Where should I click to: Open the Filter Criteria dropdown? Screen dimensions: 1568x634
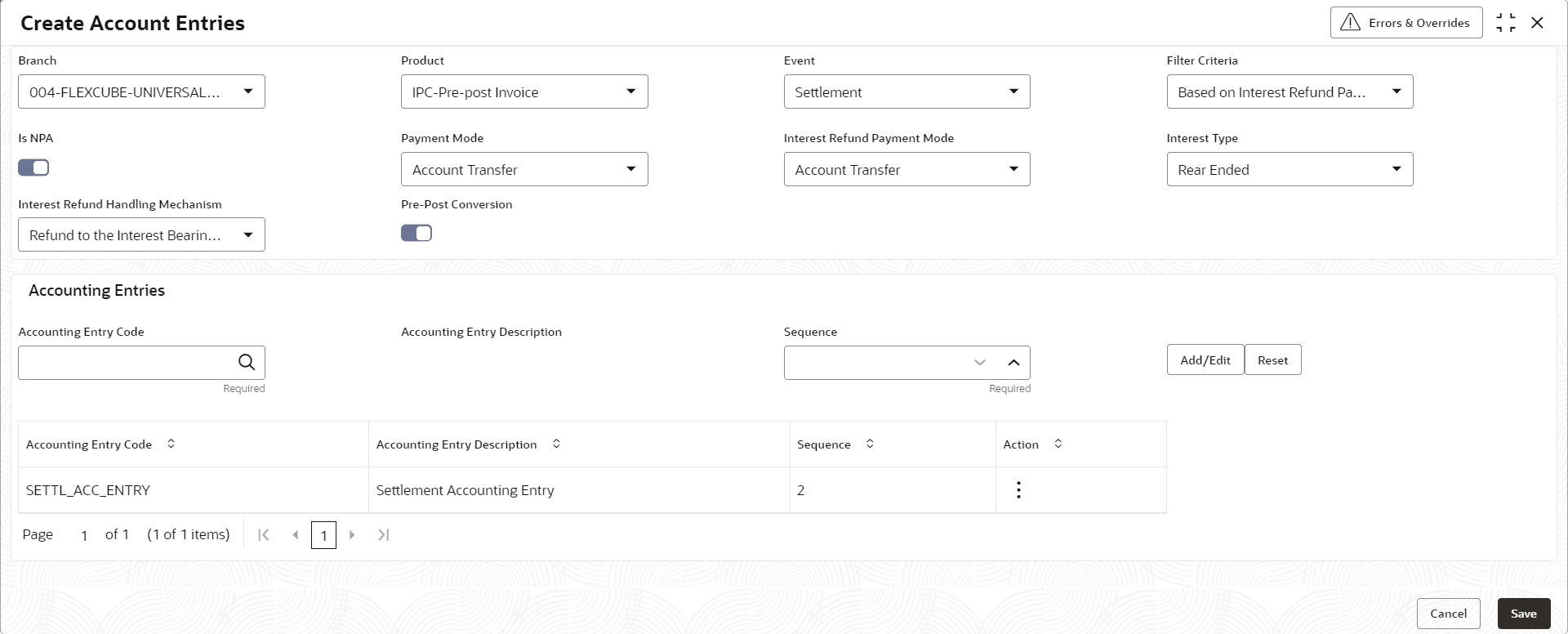pos(1396,92)
